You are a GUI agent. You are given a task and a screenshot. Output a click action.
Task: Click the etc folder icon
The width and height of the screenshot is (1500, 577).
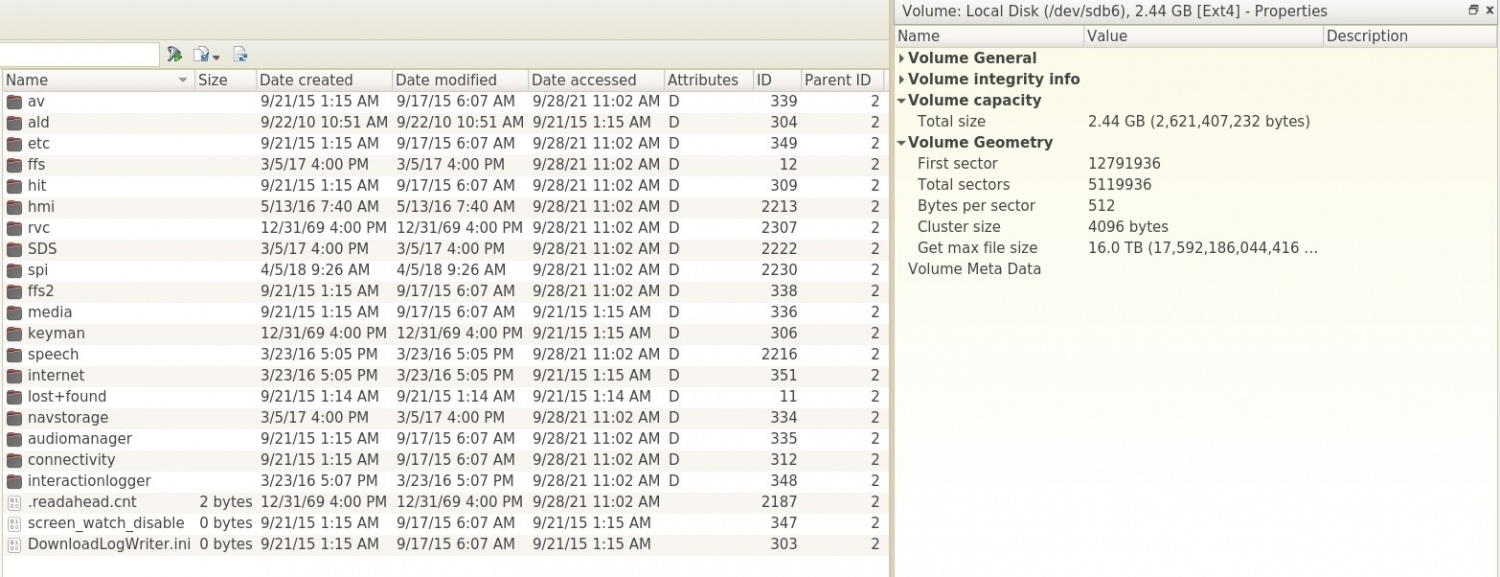pos(14,143)
